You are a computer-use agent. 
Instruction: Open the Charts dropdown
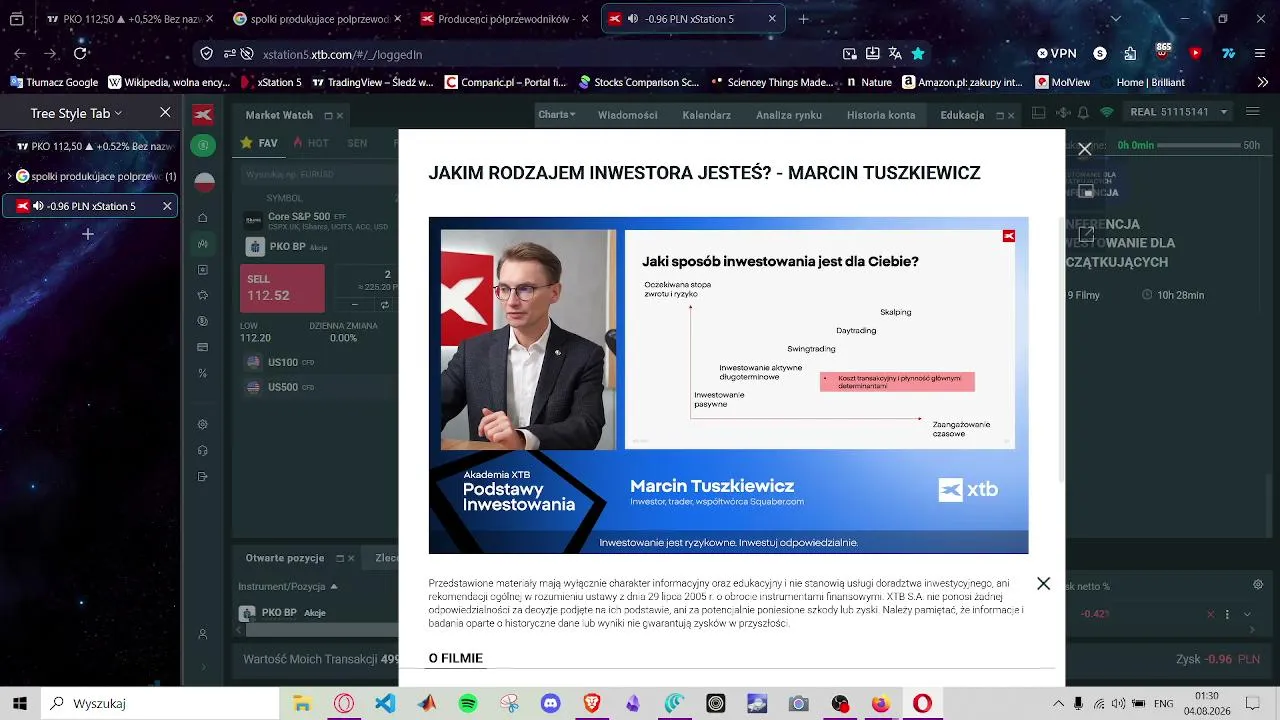[557, 115]
